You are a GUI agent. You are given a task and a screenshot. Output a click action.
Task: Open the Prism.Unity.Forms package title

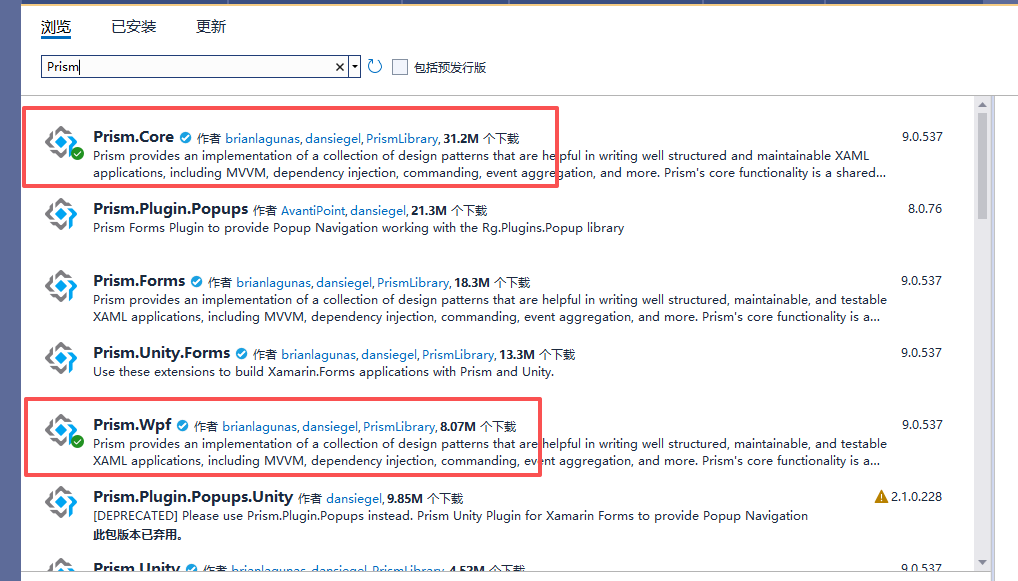(162, 353)
